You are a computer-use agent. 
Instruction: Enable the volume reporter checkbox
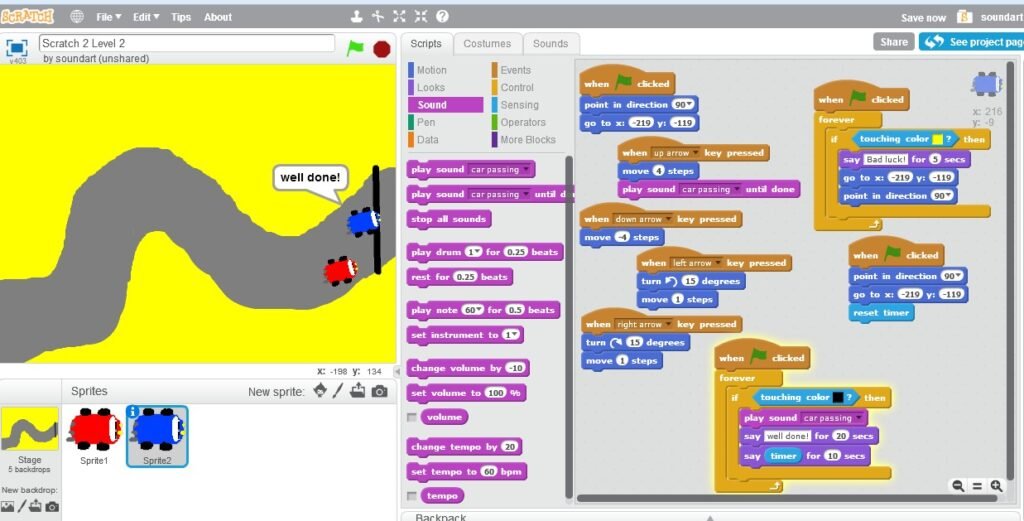tap(412, 417)
